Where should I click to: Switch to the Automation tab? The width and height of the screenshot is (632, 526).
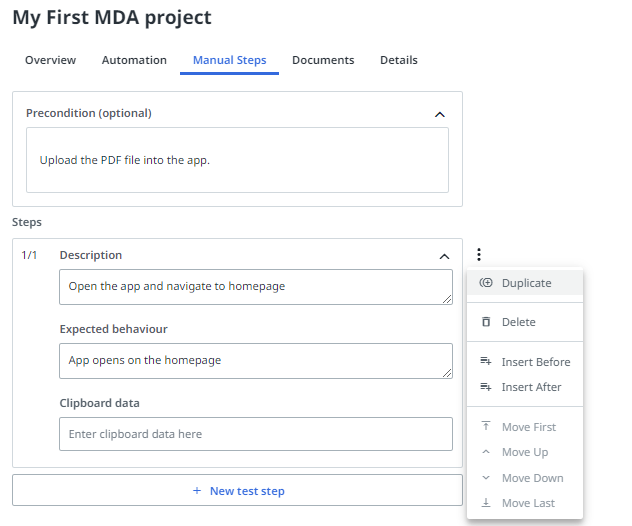click(134, 60)
